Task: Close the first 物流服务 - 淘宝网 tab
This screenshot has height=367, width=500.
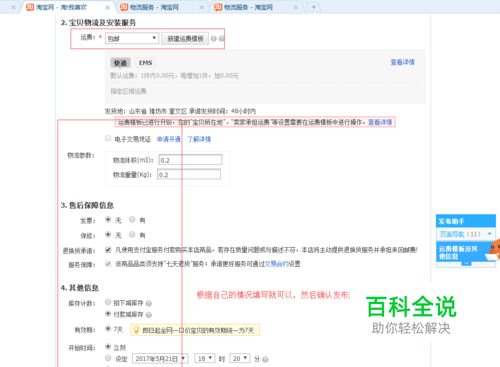Action: tap(202, 7)
